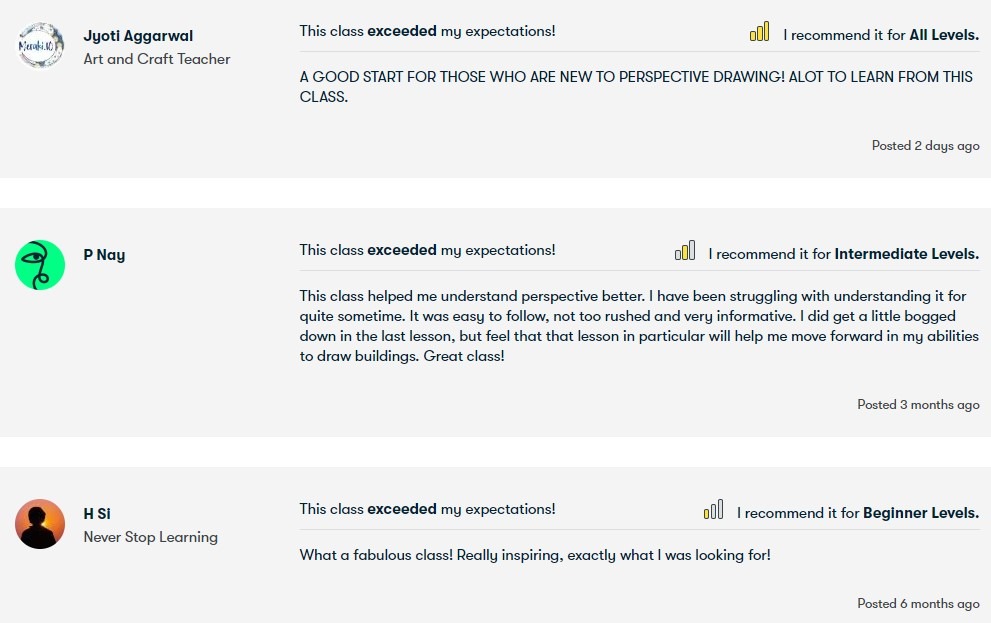
Task: Click the Beginner Levels bar chart icon
Action: (713, 511)
